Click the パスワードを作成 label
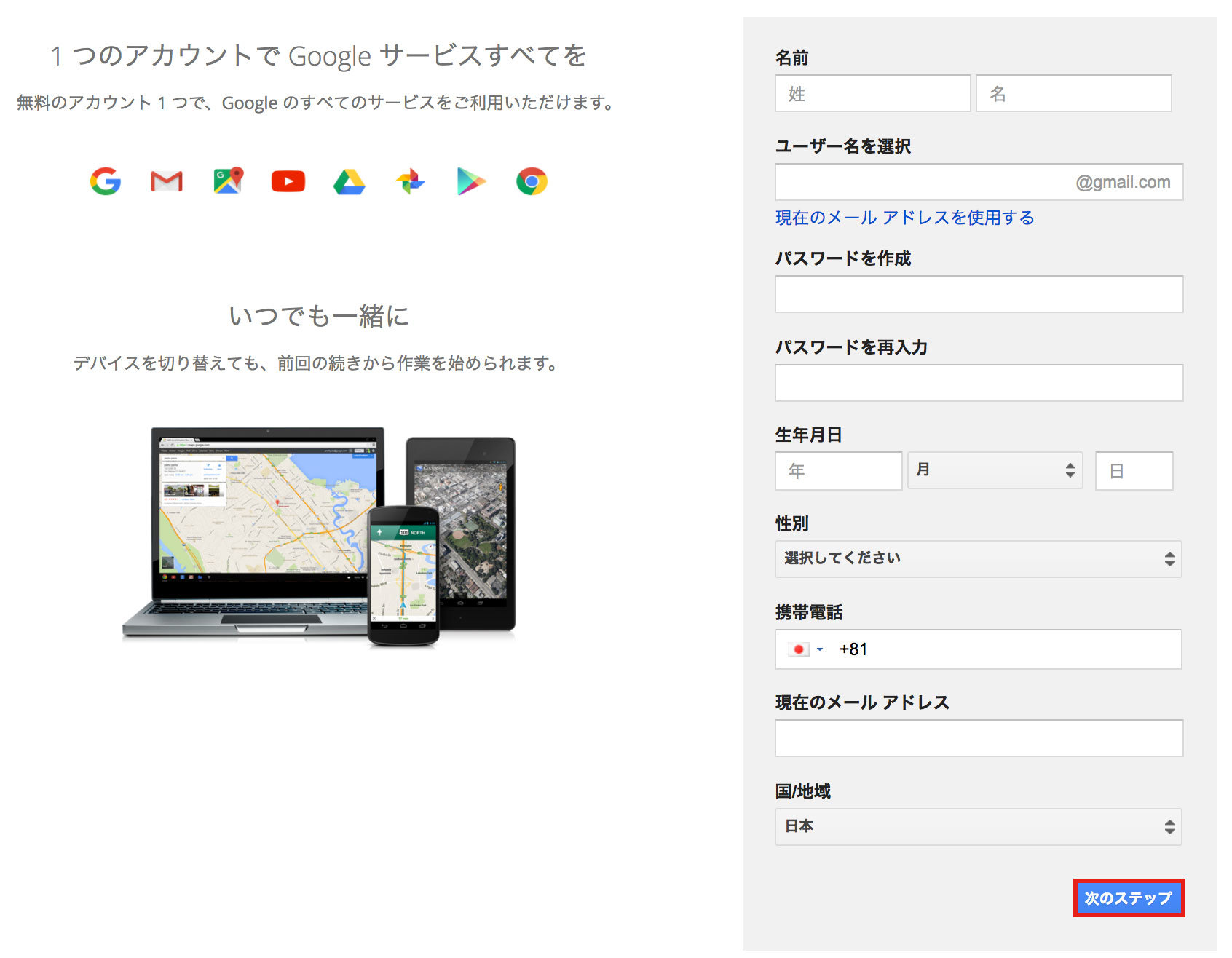 click(843, 258)
